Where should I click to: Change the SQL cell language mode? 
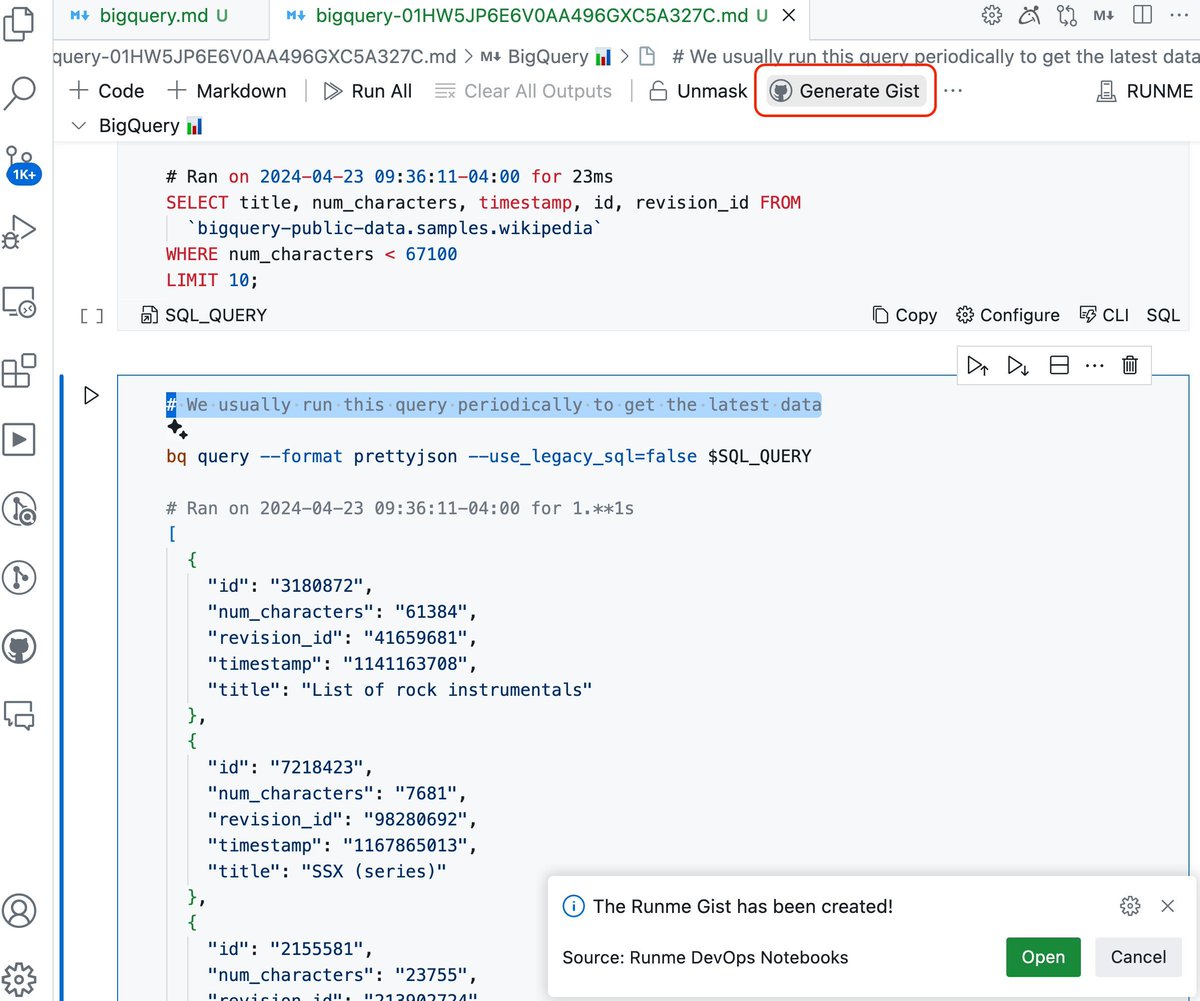point(1163,315)
